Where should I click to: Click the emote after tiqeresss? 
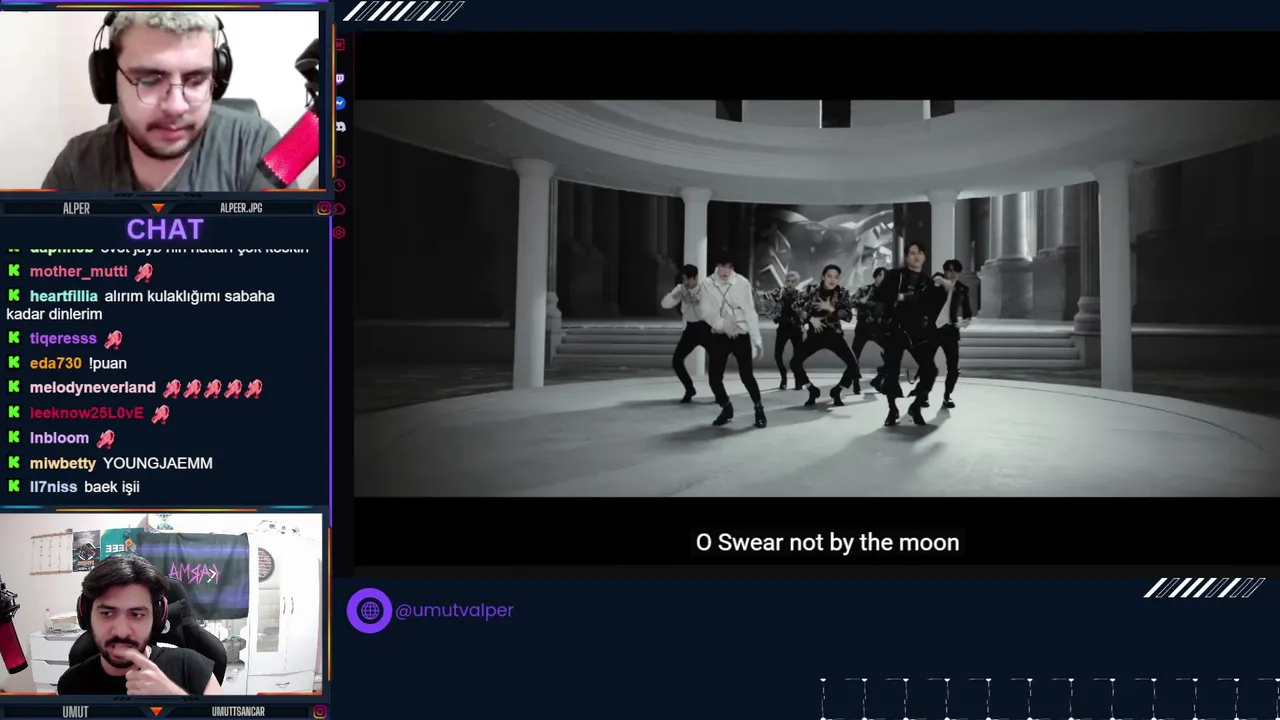[x=113, y=339]
